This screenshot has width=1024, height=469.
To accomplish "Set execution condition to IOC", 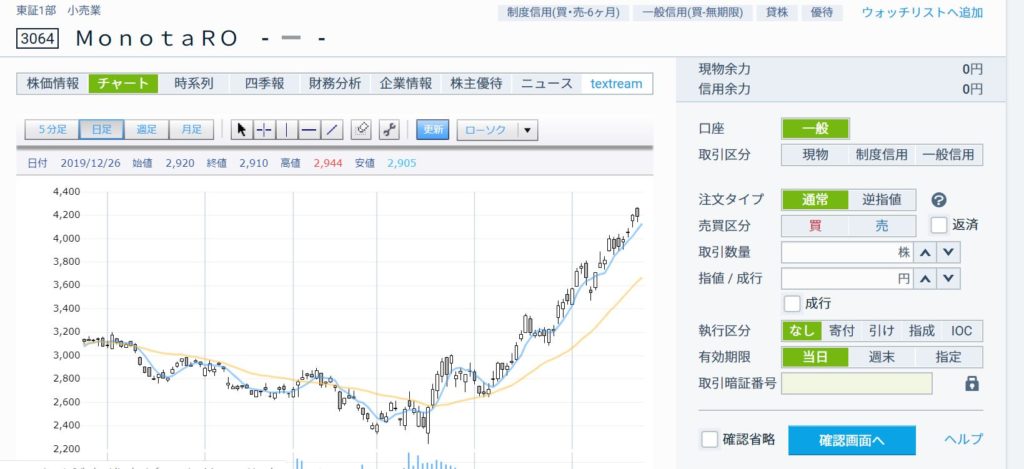I will click(x=961, y=331).
